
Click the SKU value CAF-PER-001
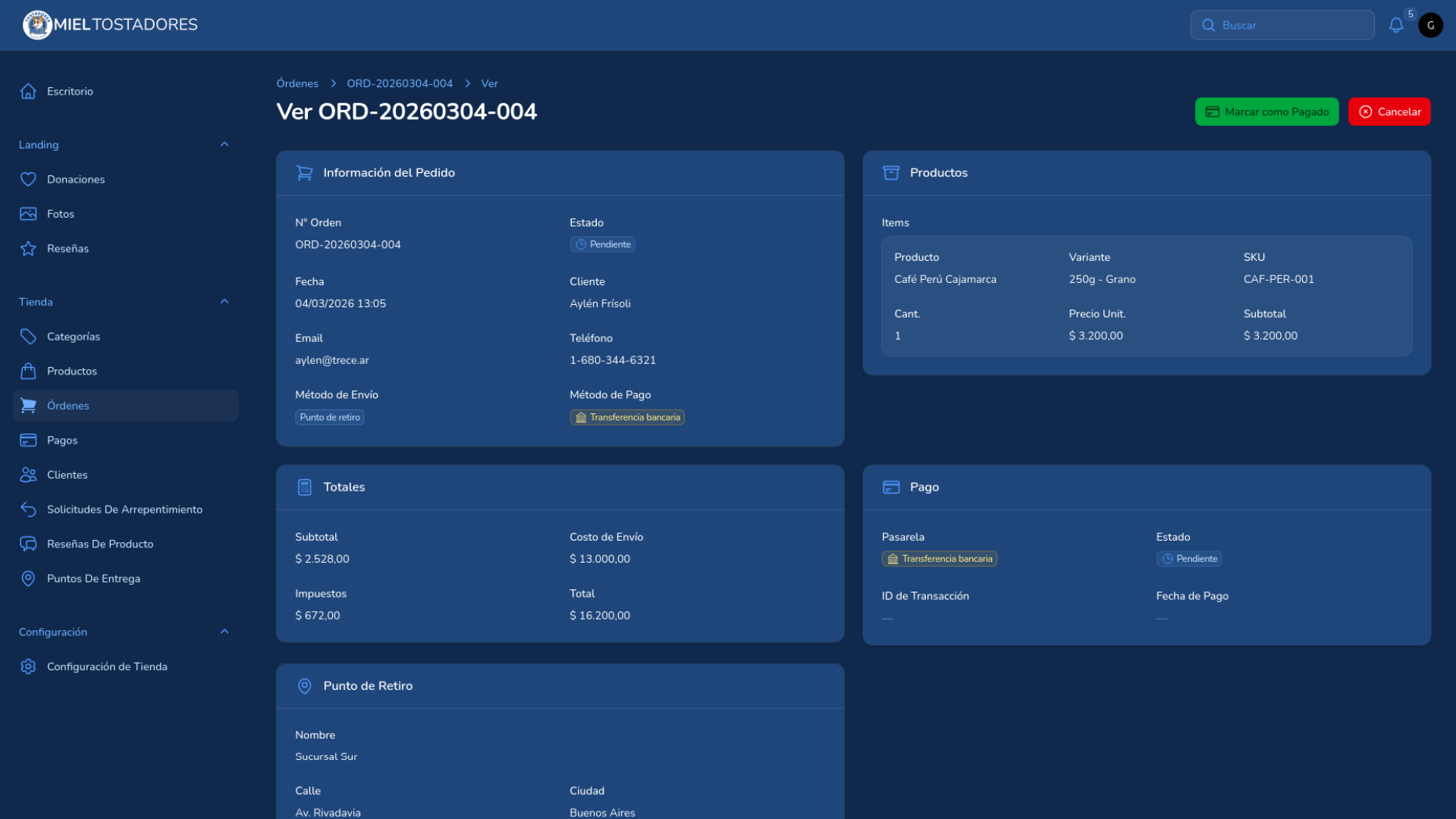point(1279,279)
